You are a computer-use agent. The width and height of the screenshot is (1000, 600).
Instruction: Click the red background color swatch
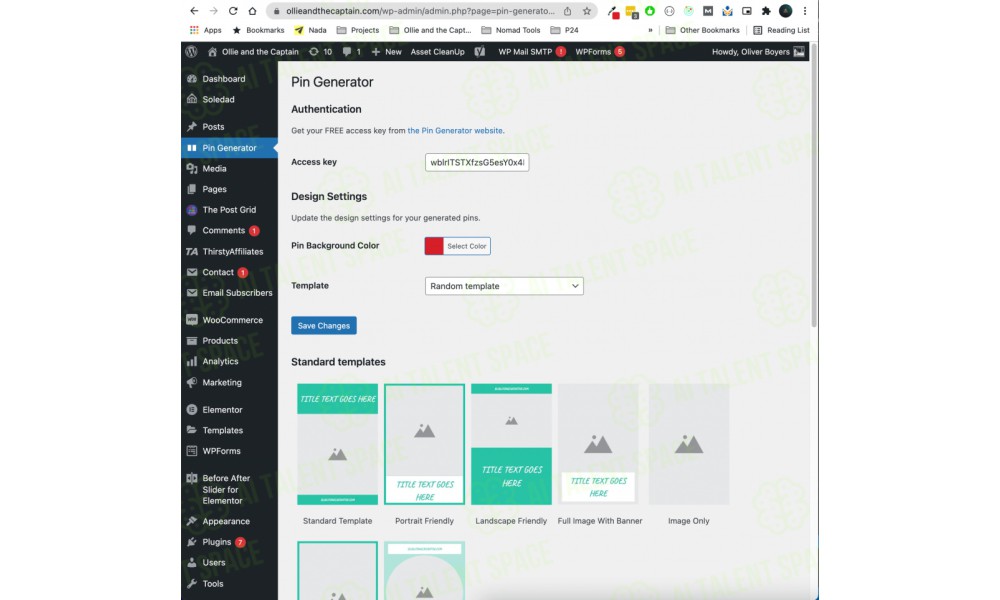[434, 246]
